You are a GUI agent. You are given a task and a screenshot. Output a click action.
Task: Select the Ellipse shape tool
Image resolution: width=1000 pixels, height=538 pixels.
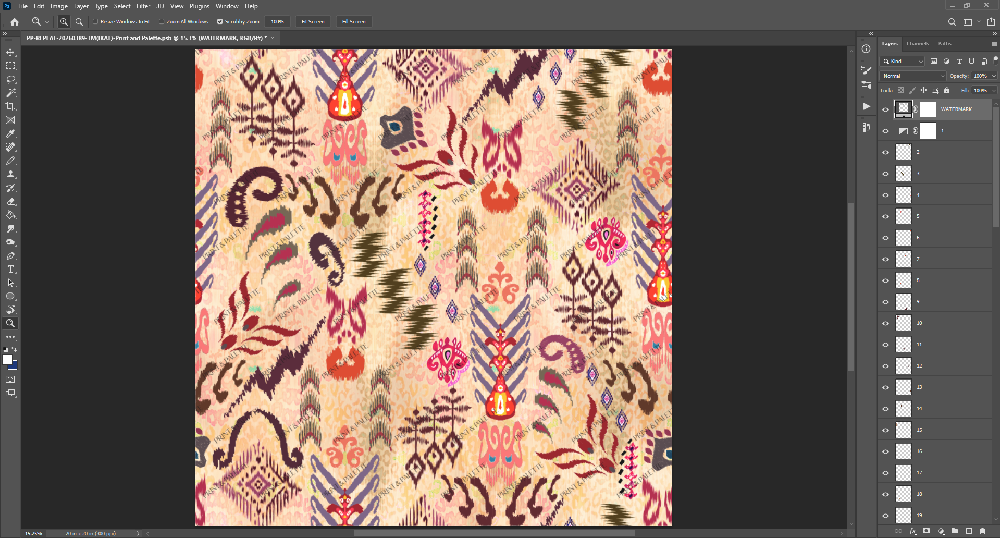(x=11, y=296)
